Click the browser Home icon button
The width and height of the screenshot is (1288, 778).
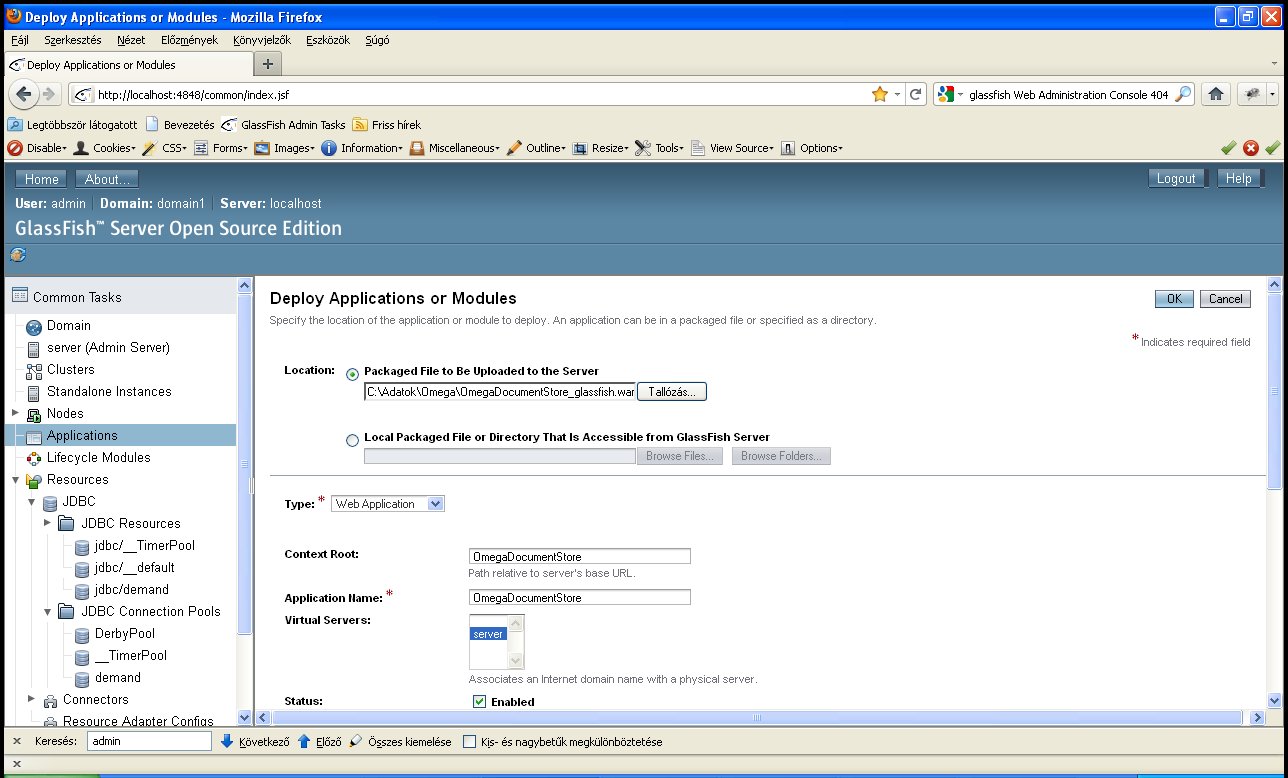tap(1216, 94)
